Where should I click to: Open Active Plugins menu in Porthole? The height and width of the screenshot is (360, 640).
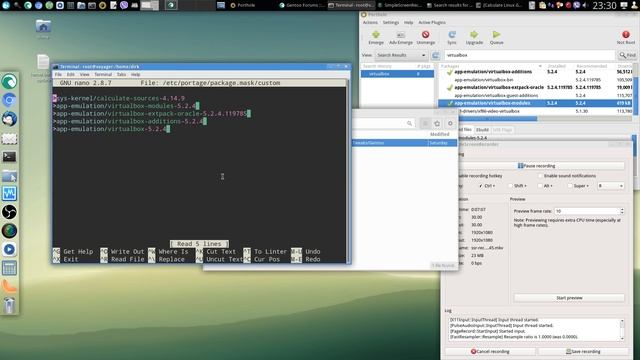coord(432,22)
